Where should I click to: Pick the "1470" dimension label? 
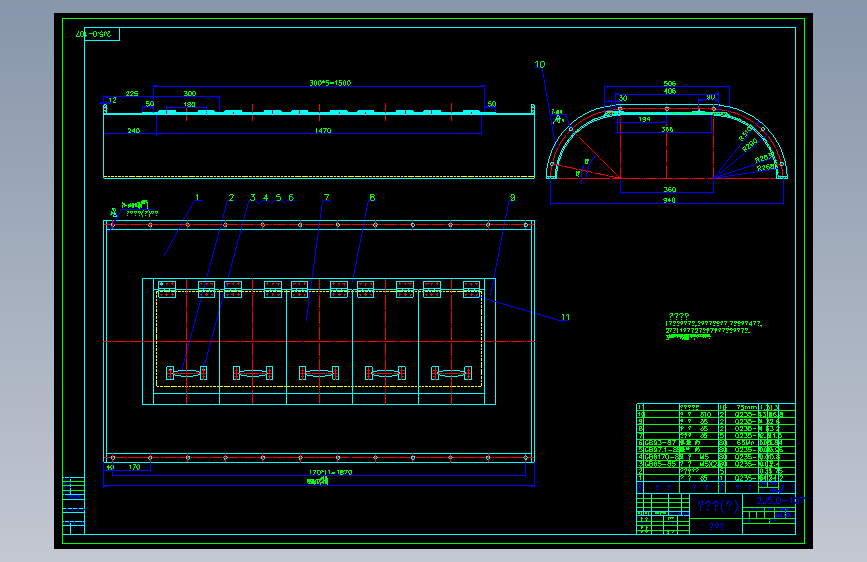(323, 131)
